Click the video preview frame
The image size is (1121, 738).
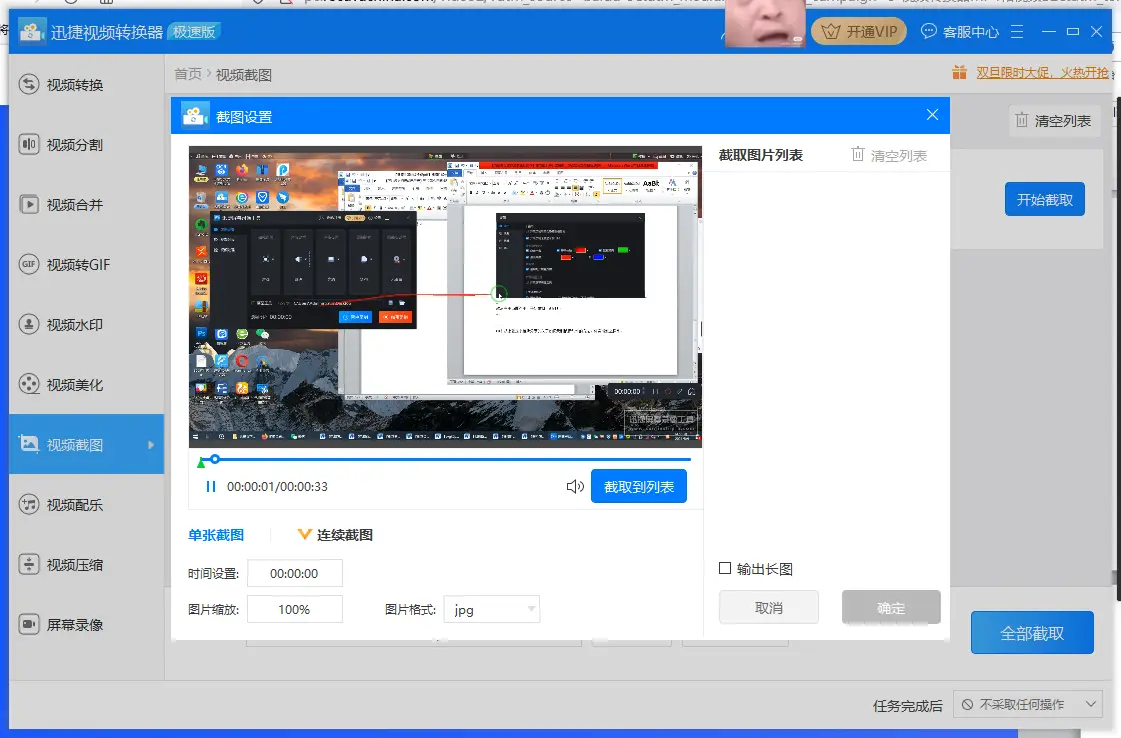(x=445, y=297)
